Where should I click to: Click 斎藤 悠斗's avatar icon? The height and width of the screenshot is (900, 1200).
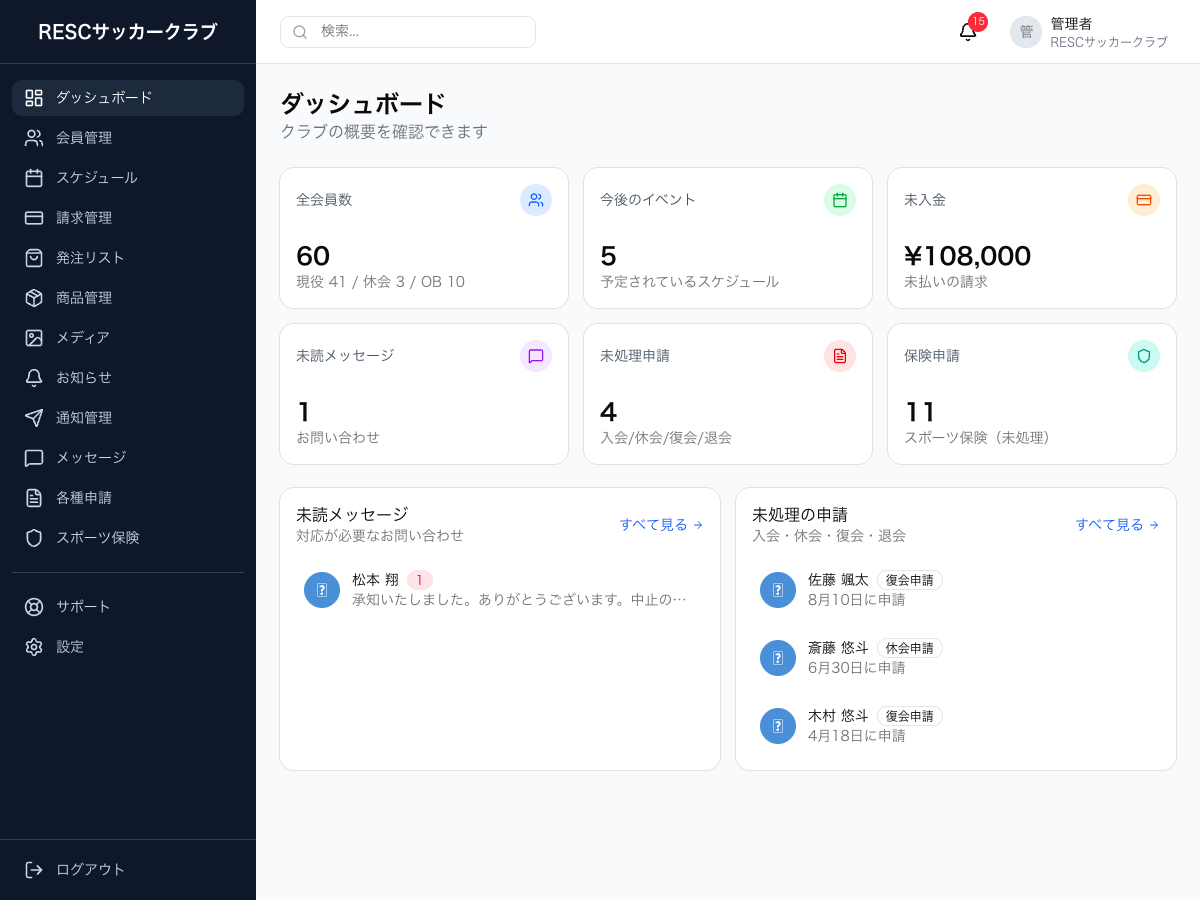tap(778, 658)
